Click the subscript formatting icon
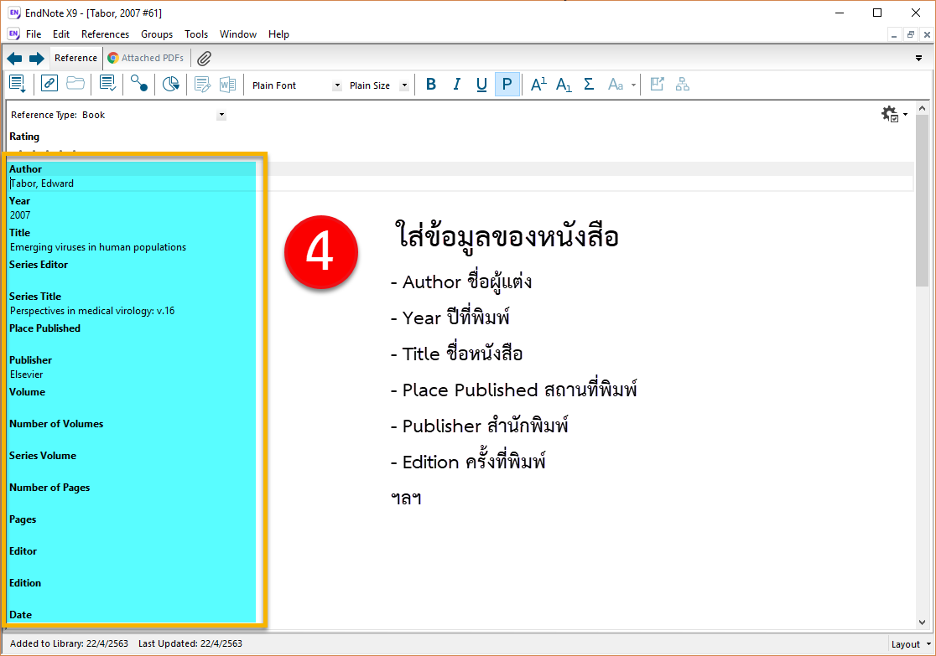The image size is (936, 656). click(563, 85)
